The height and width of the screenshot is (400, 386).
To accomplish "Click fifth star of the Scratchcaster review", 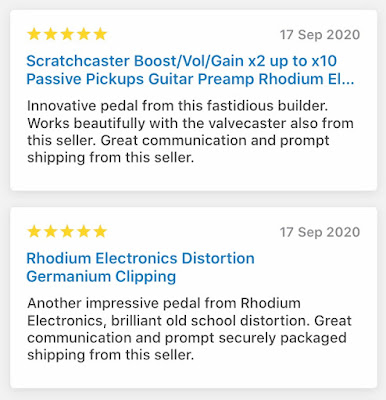I will click(x=100, y=34).
